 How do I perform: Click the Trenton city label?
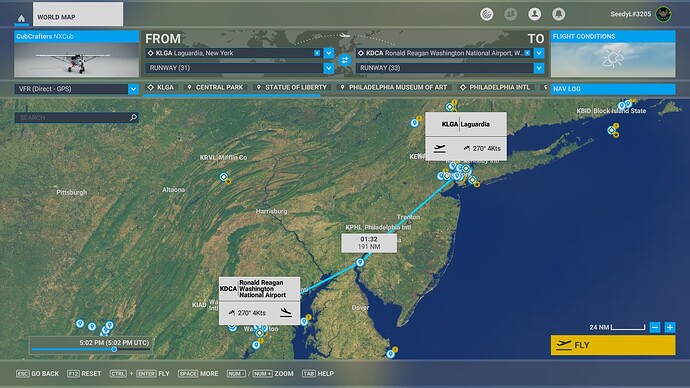(408, 217)
